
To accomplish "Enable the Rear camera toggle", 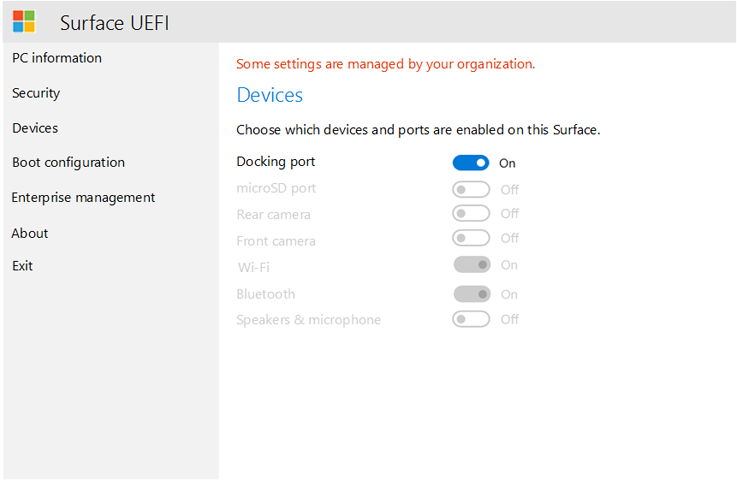I will click(471, 213).
